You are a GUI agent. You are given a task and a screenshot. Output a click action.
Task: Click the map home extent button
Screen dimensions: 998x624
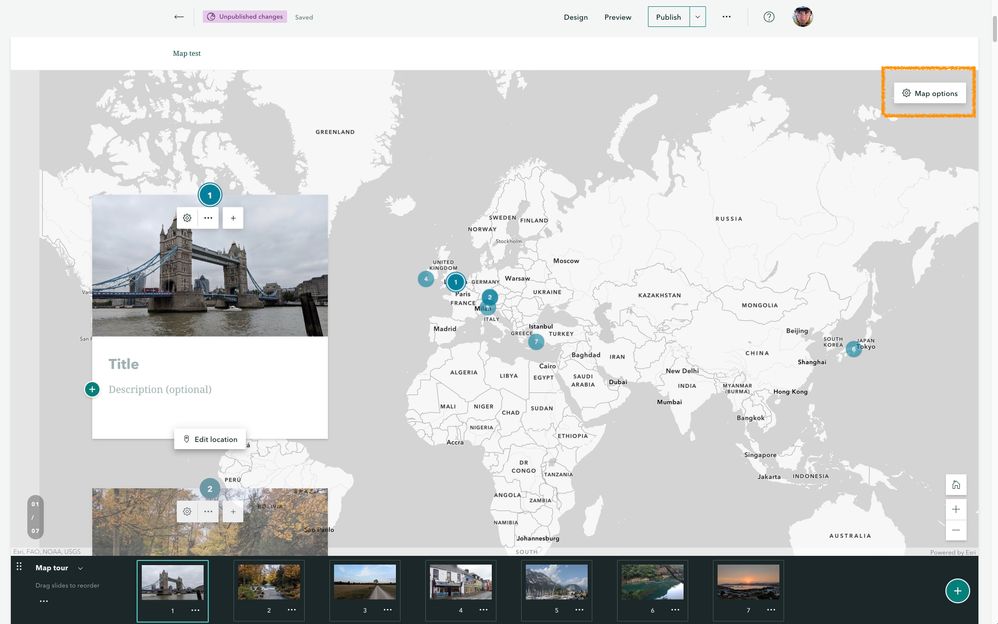click(956, 485)
